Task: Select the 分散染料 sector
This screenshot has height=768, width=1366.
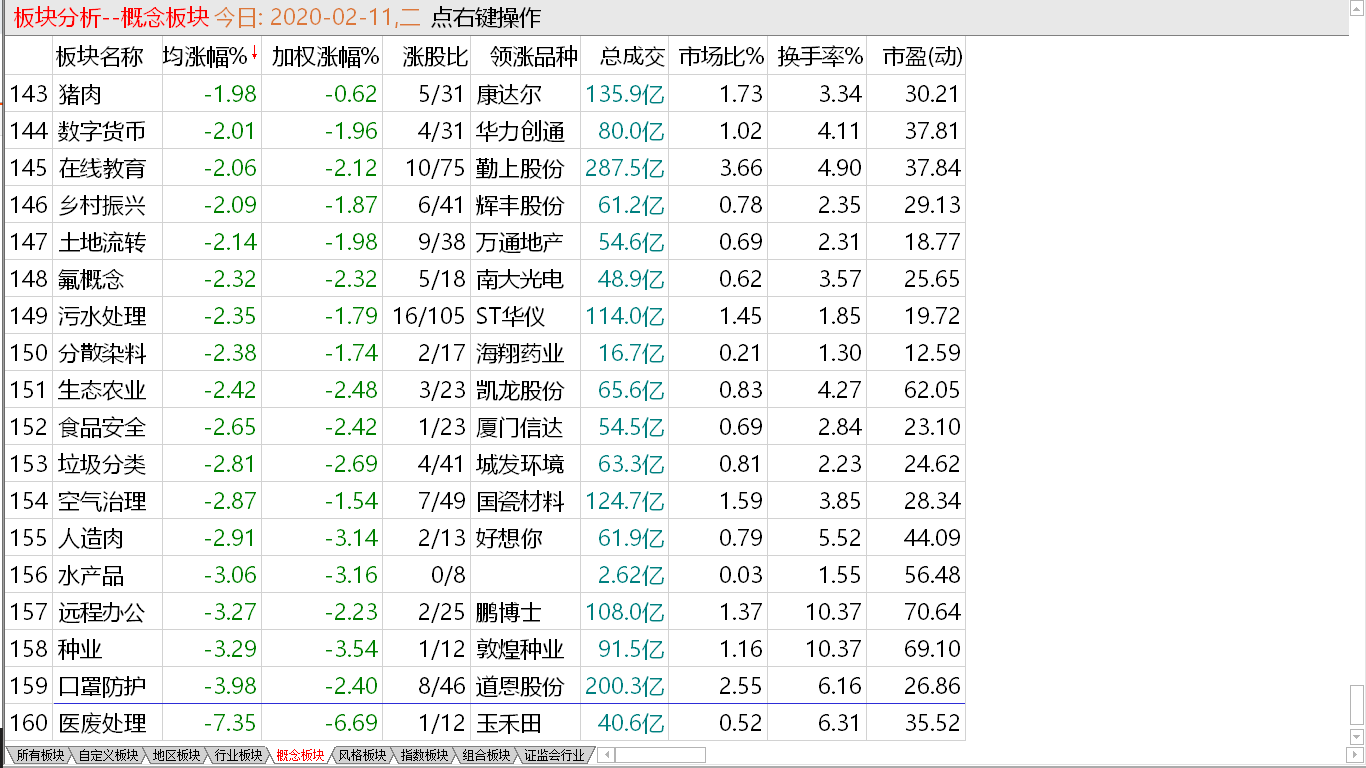Action: click(x=102, y=353)
